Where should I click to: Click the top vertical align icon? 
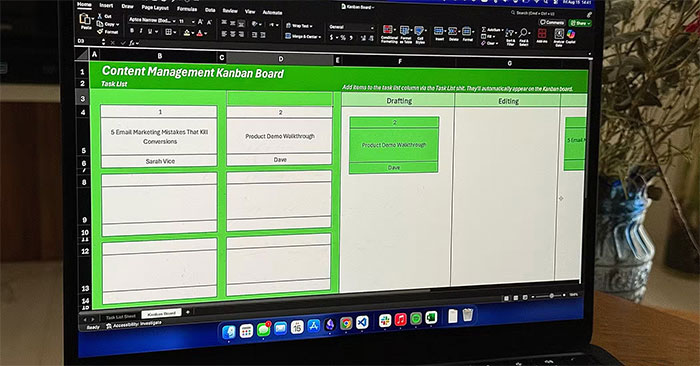click(x=224, y=23)
